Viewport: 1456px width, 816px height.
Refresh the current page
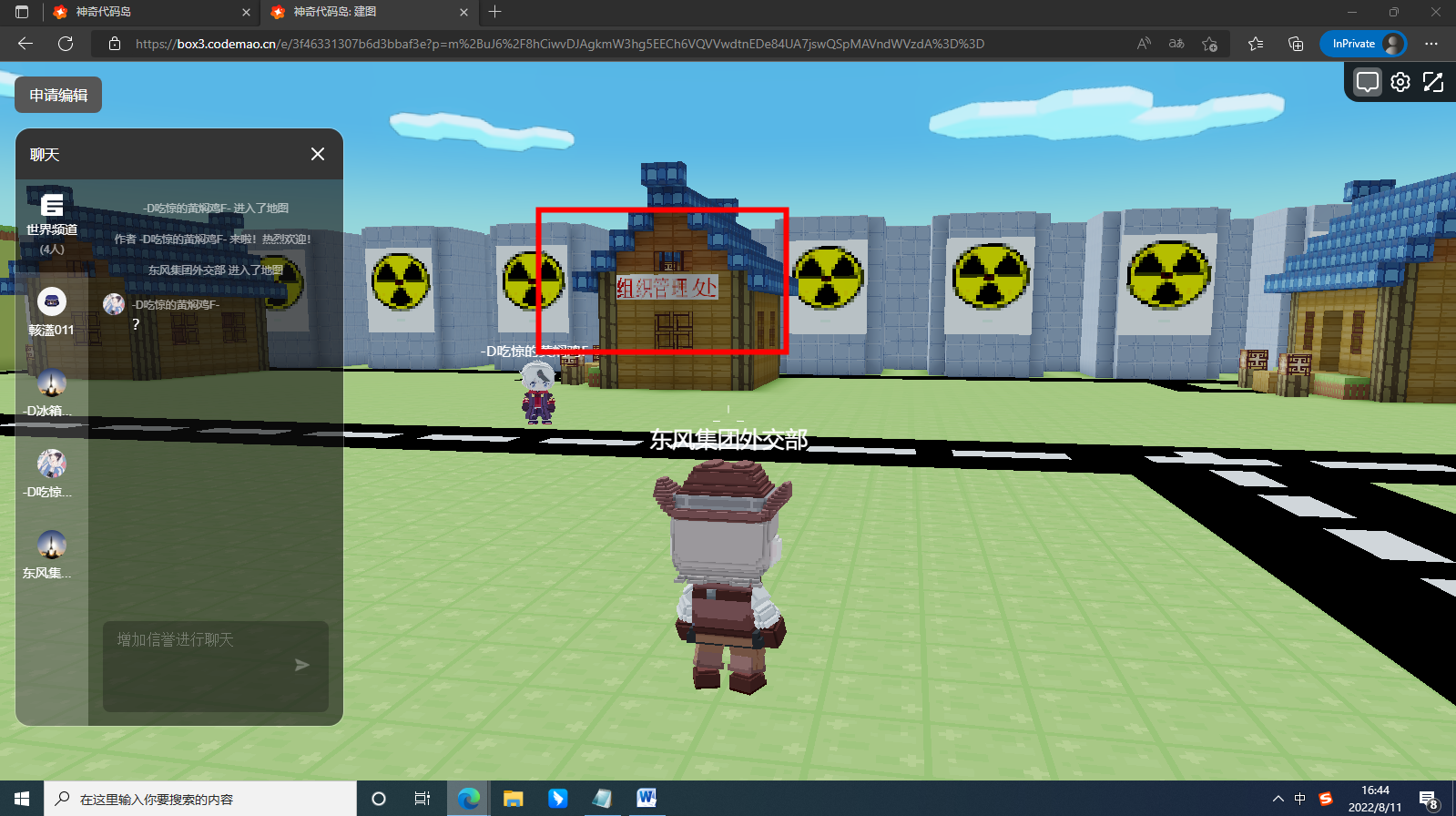[x=66, y=44]
